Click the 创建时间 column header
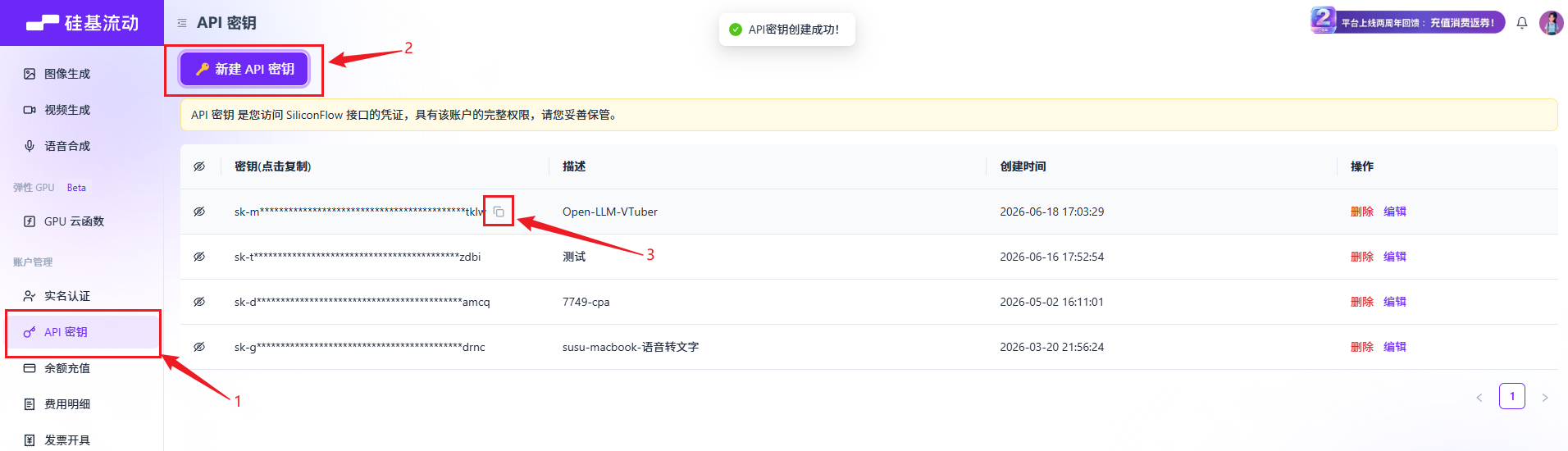This screenshot has height=451, width=1568. [1023, 166]
